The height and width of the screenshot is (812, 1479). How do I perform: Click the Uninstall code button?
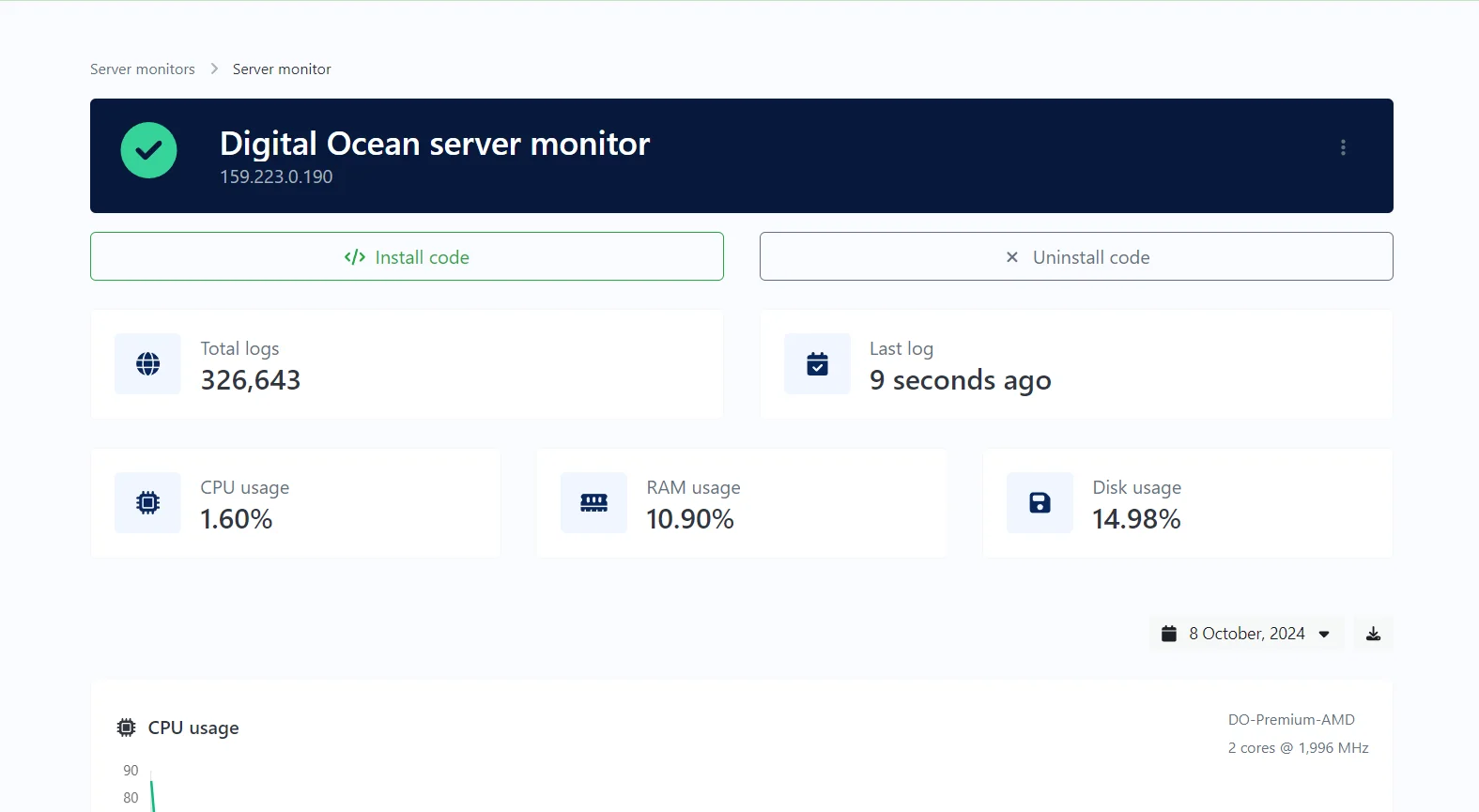[x=1076, y=256]
